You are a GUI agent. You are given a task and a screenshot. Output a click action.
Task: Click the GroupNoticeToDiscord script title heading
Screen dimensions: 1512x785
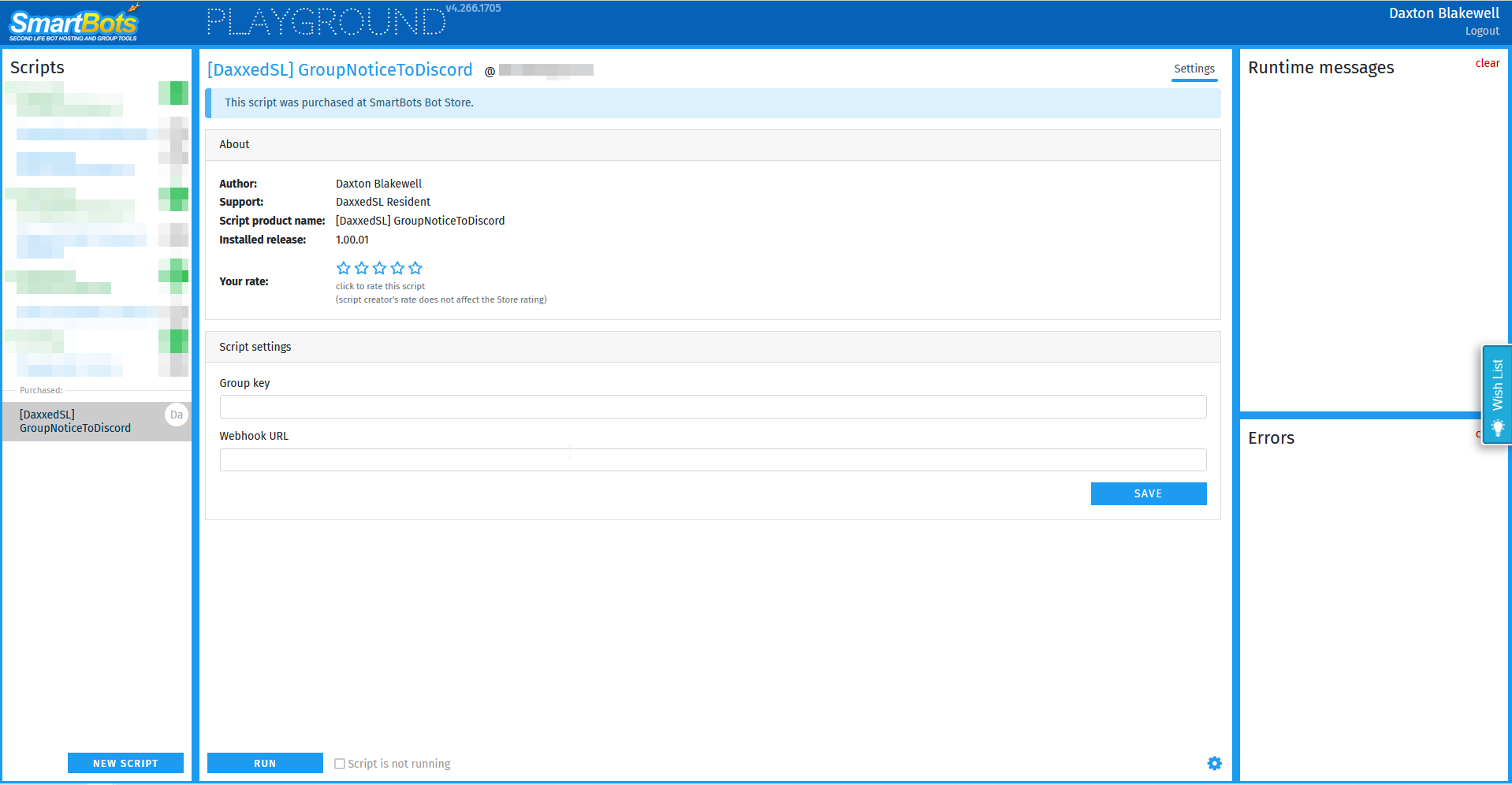[340, 69]
